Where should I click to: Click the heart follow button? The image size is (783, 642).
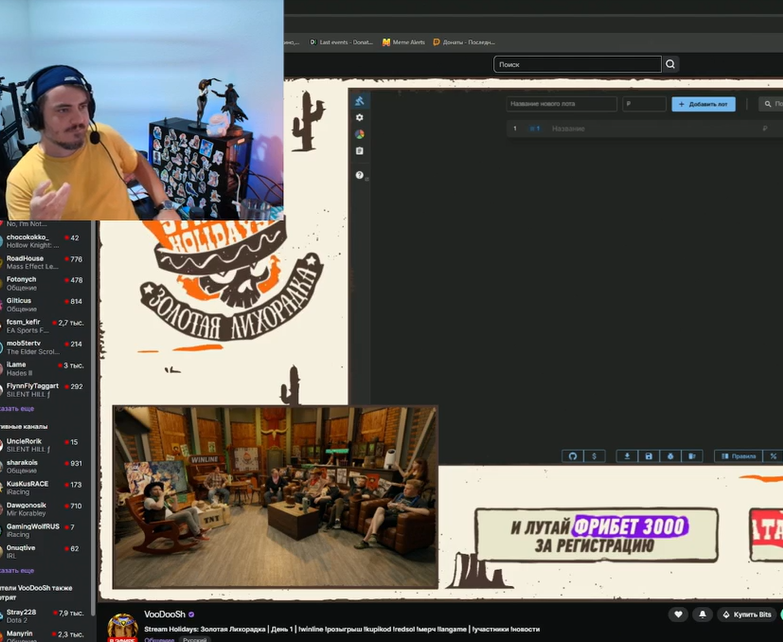tap(678, 614)
